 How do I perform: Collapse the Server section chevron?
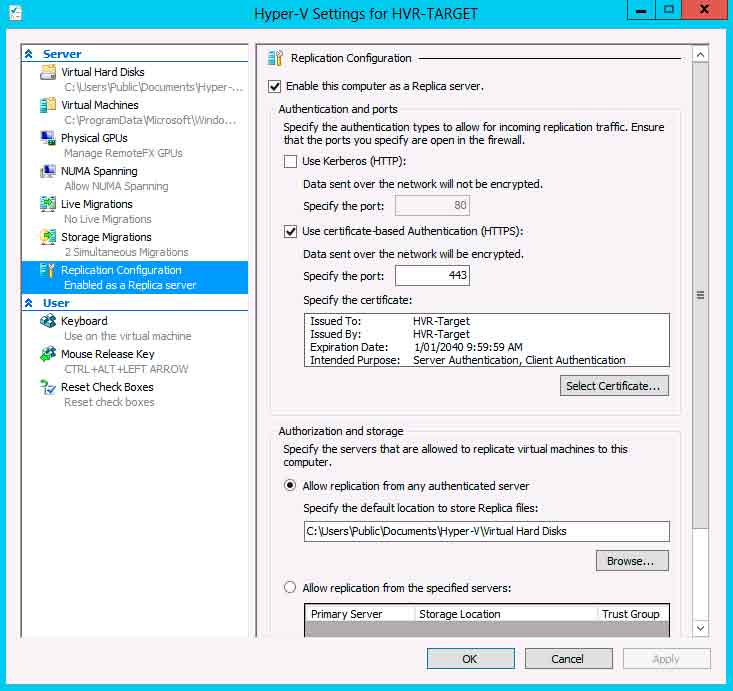[29, 54]
